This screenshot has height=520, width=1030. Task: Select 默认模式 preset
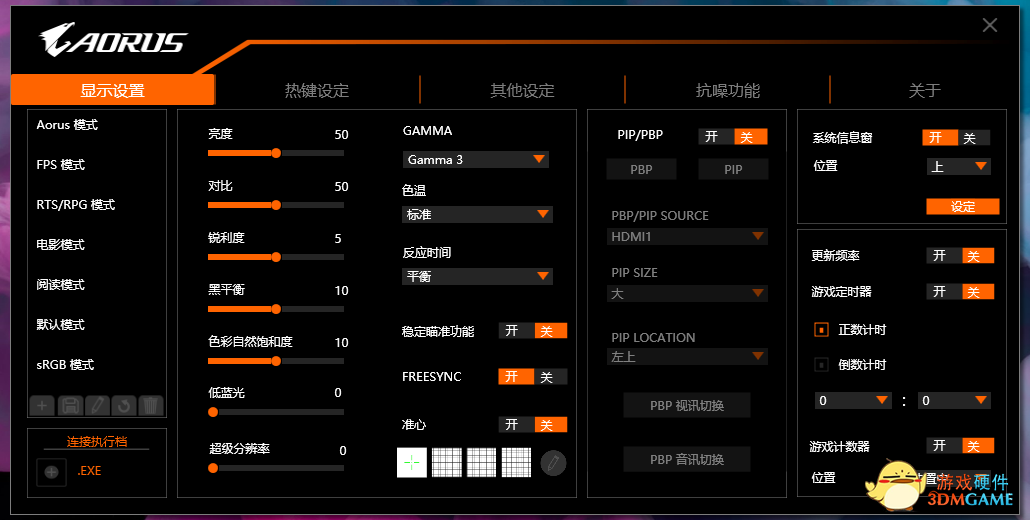tap(60, 325)
